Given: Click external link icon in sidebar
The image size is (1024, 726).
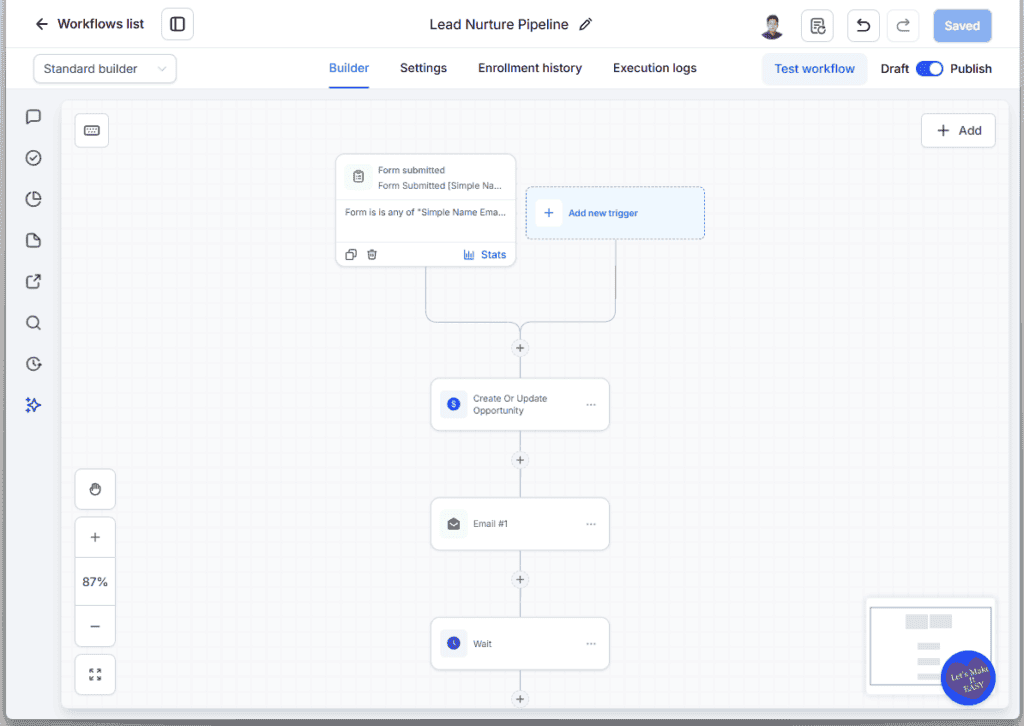Looking at the screenshot, I should 33,281.
